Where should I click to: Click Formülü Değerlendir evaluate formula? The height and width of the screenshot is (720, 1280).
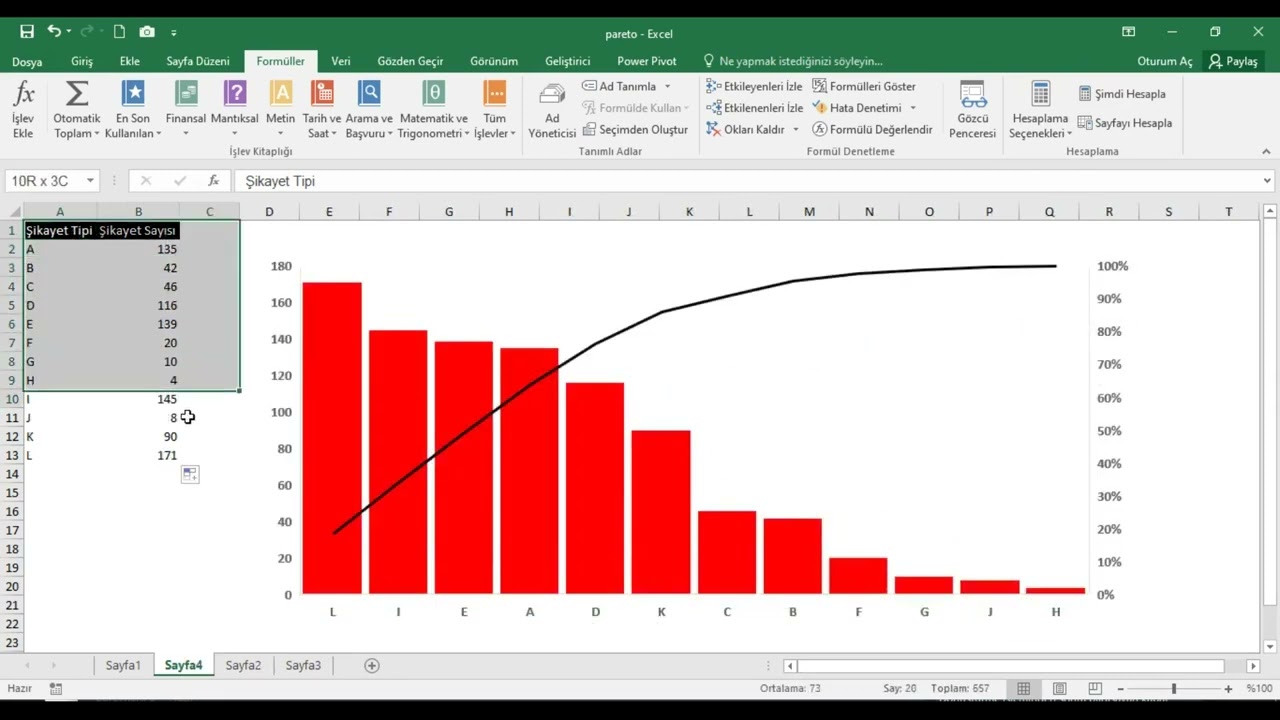[x=872, y=129]
